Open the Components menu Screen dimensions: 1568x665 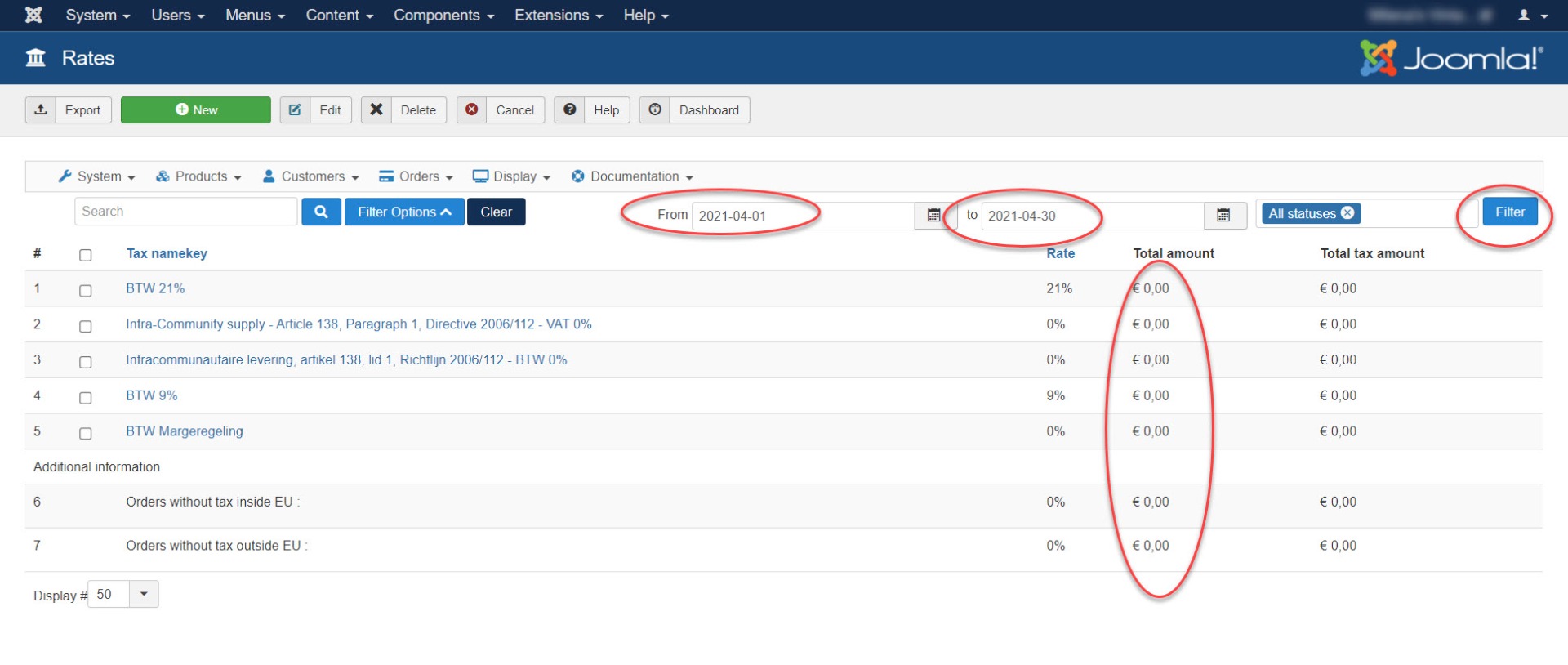pyautogui.click(x=443, y=16)
